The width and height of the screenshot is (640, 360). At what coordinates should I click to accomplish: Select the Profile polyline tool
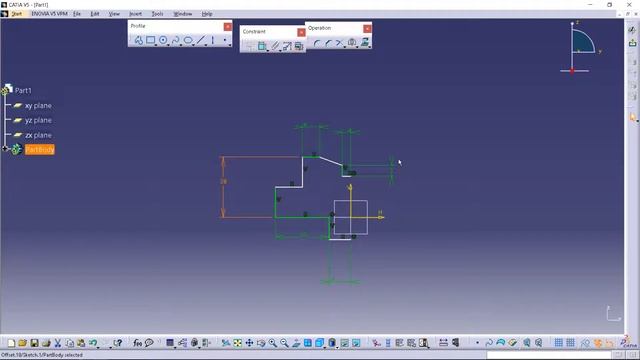click(139, 40)
